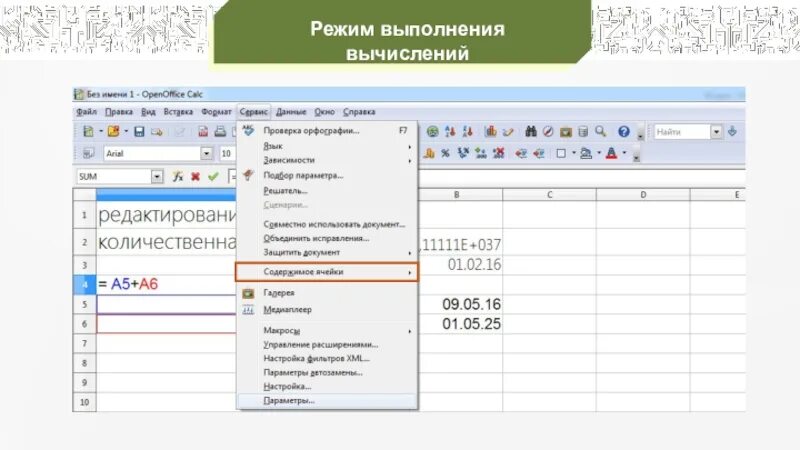Click the Font Color red A icon
The width and height of the screenshot is (800, 450).
click(611, 153)
